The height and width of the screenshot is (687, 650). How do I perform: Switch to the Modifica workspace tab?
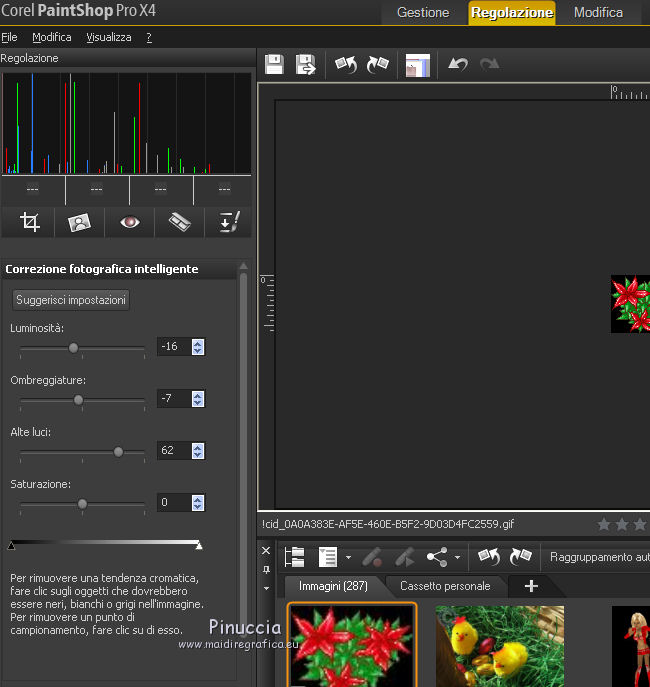coord(598,13)
